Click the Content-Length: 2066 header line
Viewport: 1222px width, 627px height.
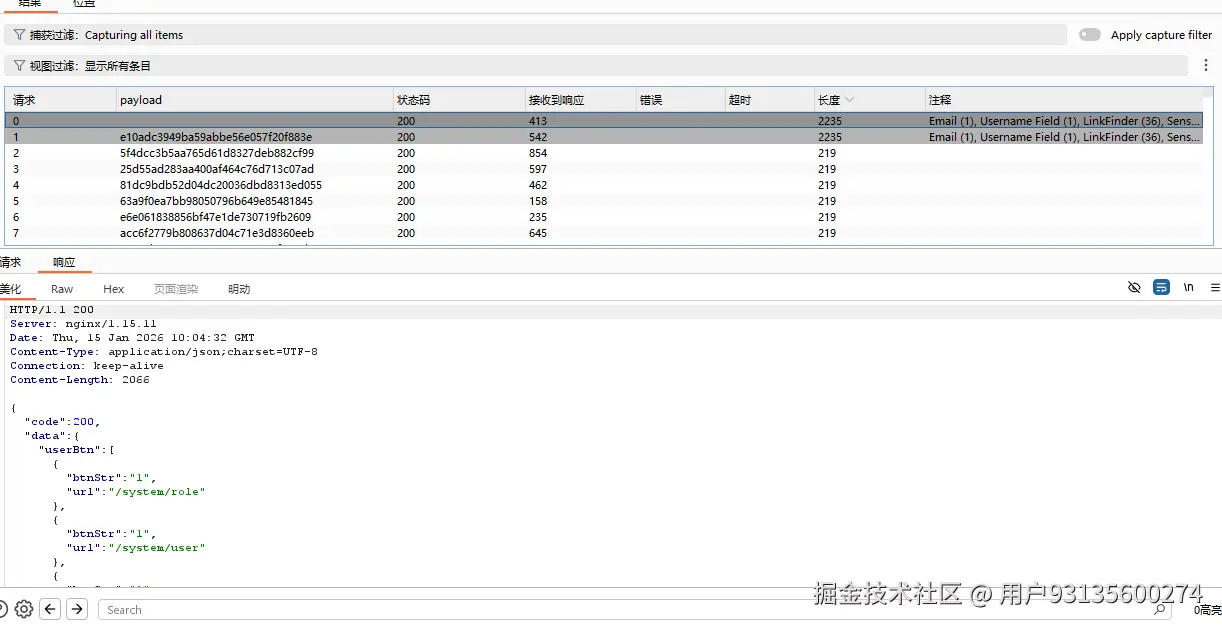click(x=80, y=379)
